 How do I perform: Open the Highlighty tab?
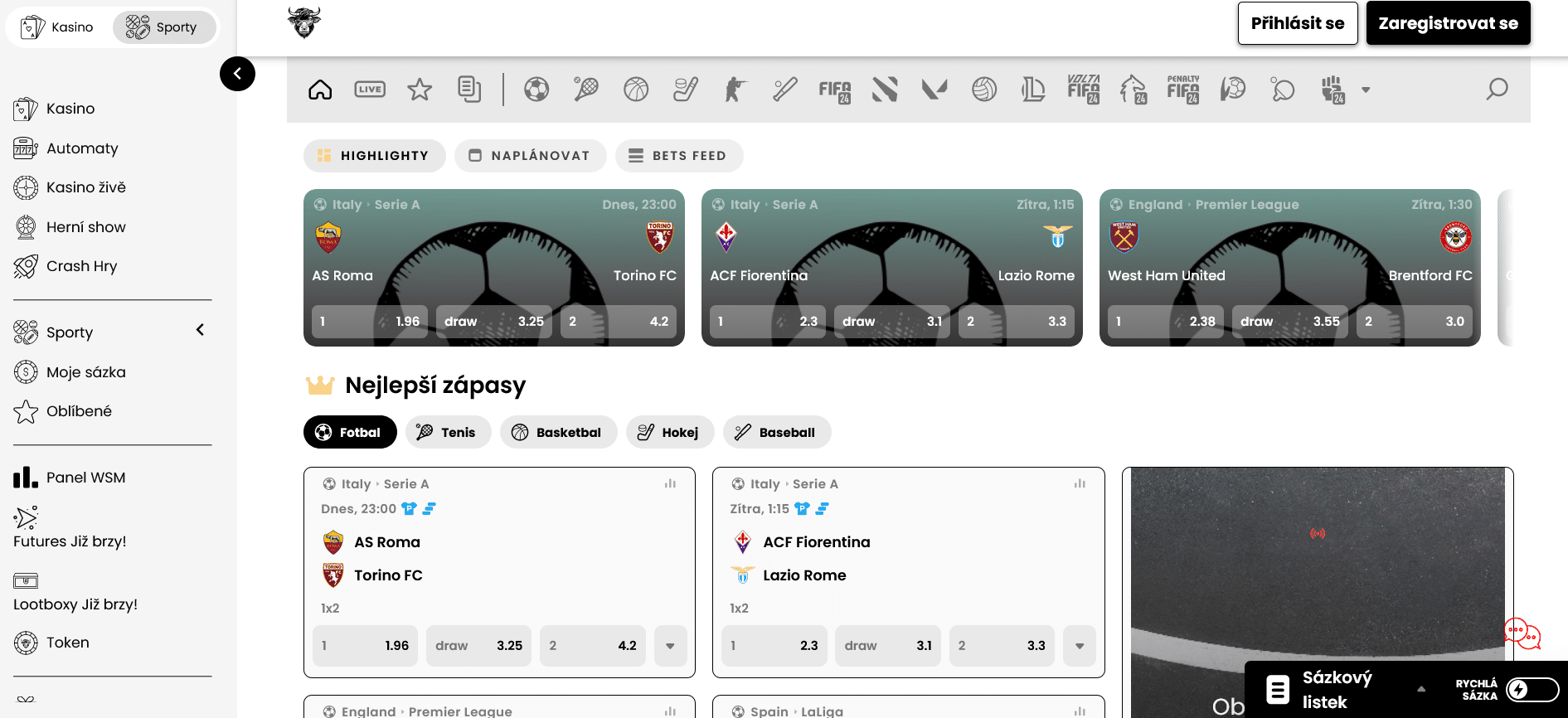(x=375, y=156)
